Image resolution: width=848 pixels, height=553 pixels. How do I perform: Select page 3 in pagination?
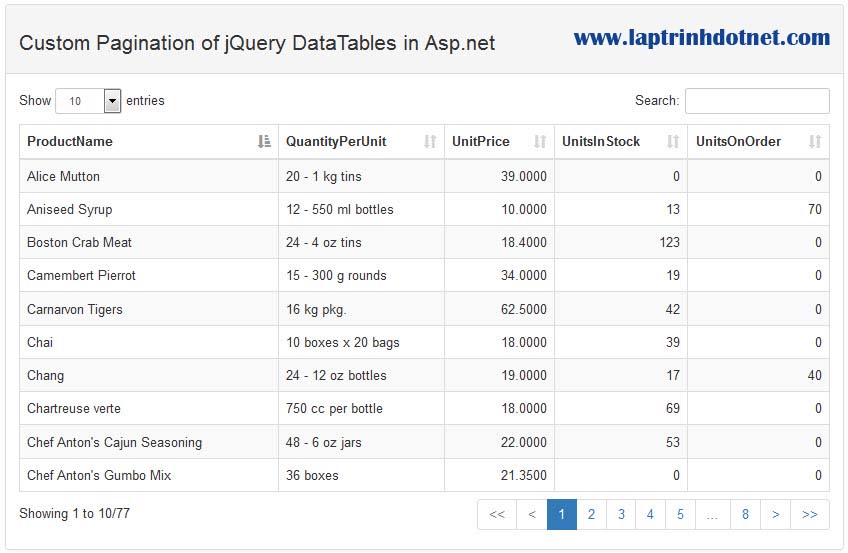pyautogui.click(x=621, y=514)
